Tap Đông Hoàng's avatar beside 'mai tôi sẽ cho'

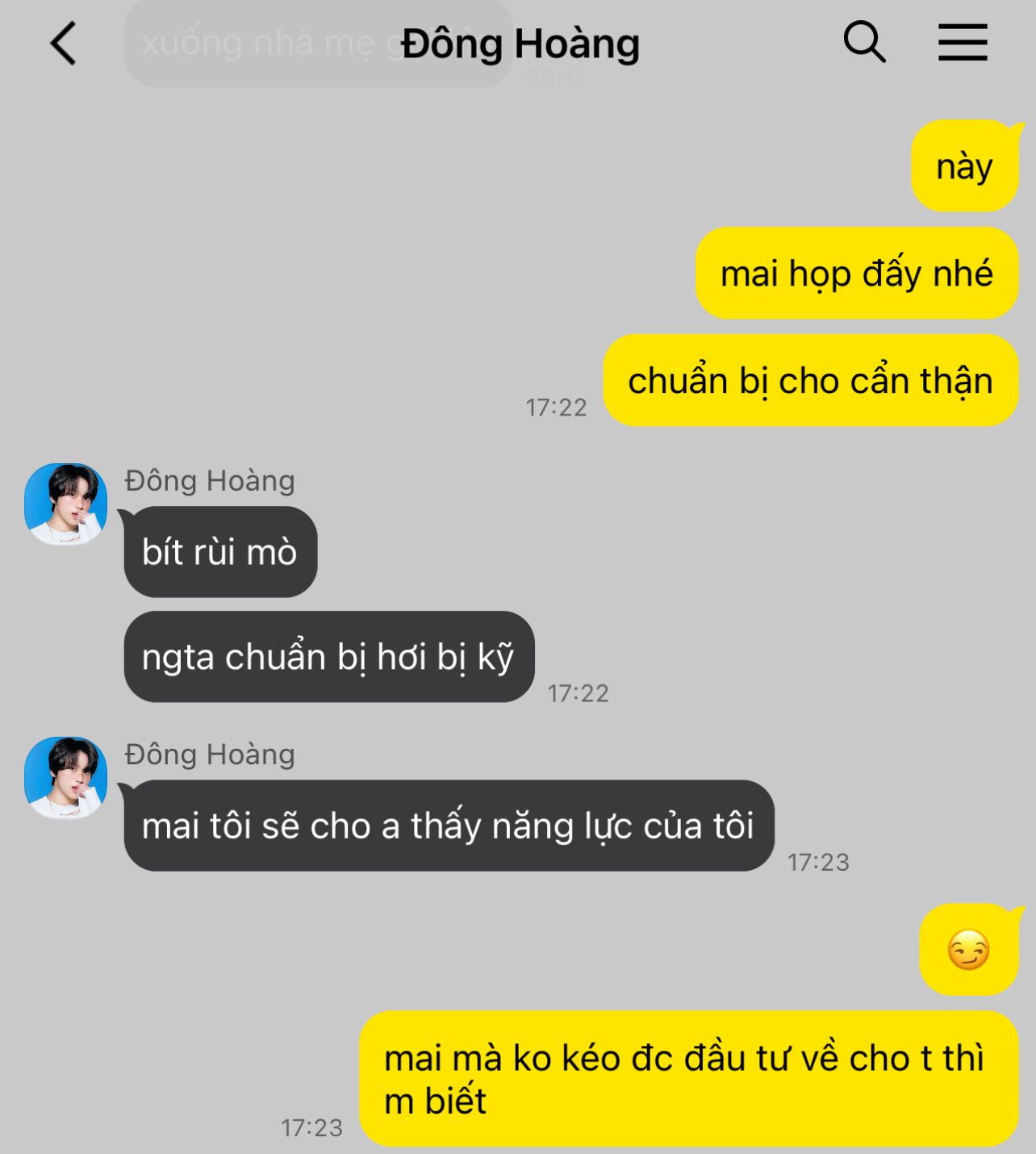66,777
